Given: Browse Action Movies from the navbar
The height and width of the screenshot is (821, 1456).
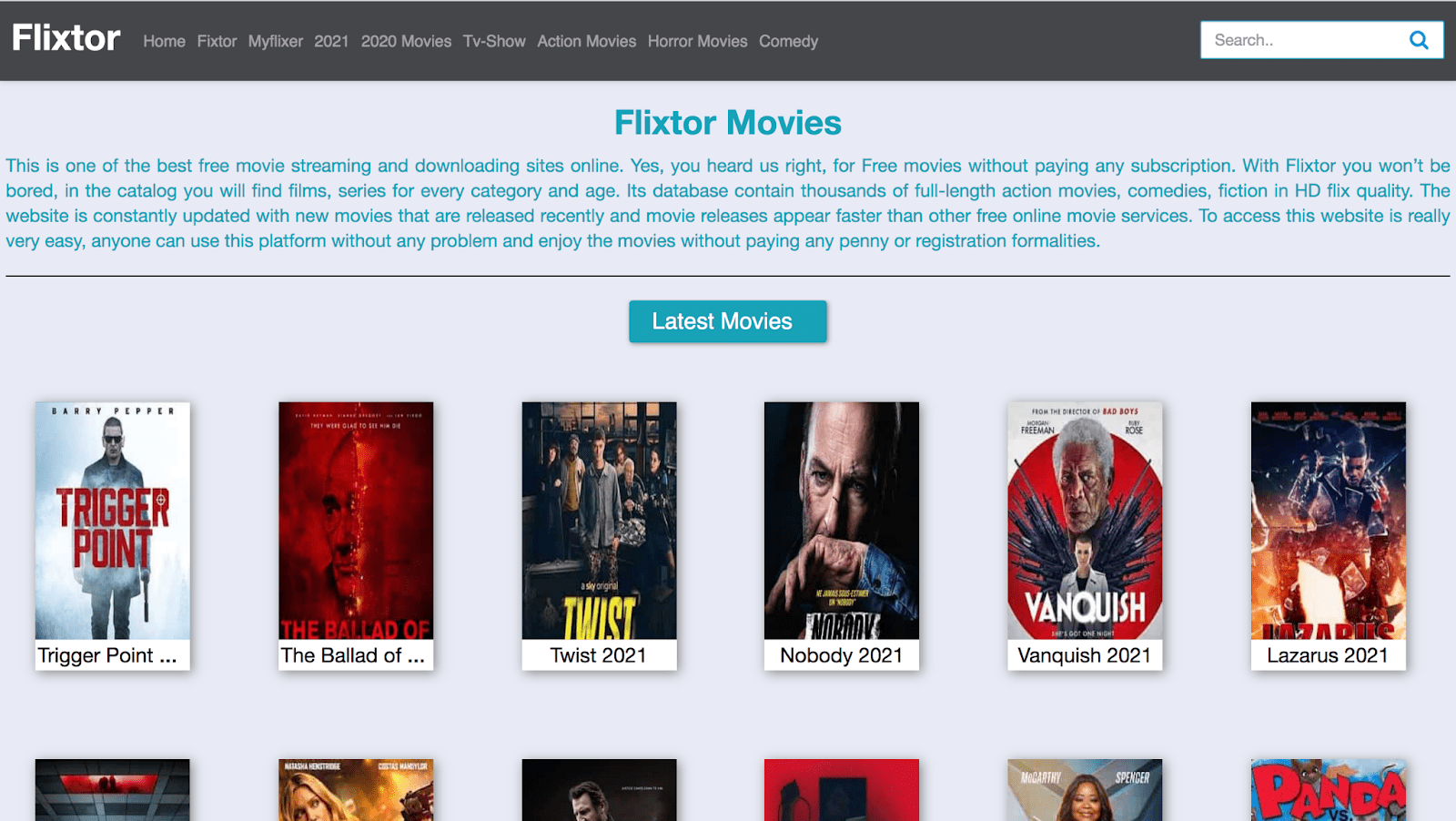Looking at the screenshot, I should [x=586, y=41].
